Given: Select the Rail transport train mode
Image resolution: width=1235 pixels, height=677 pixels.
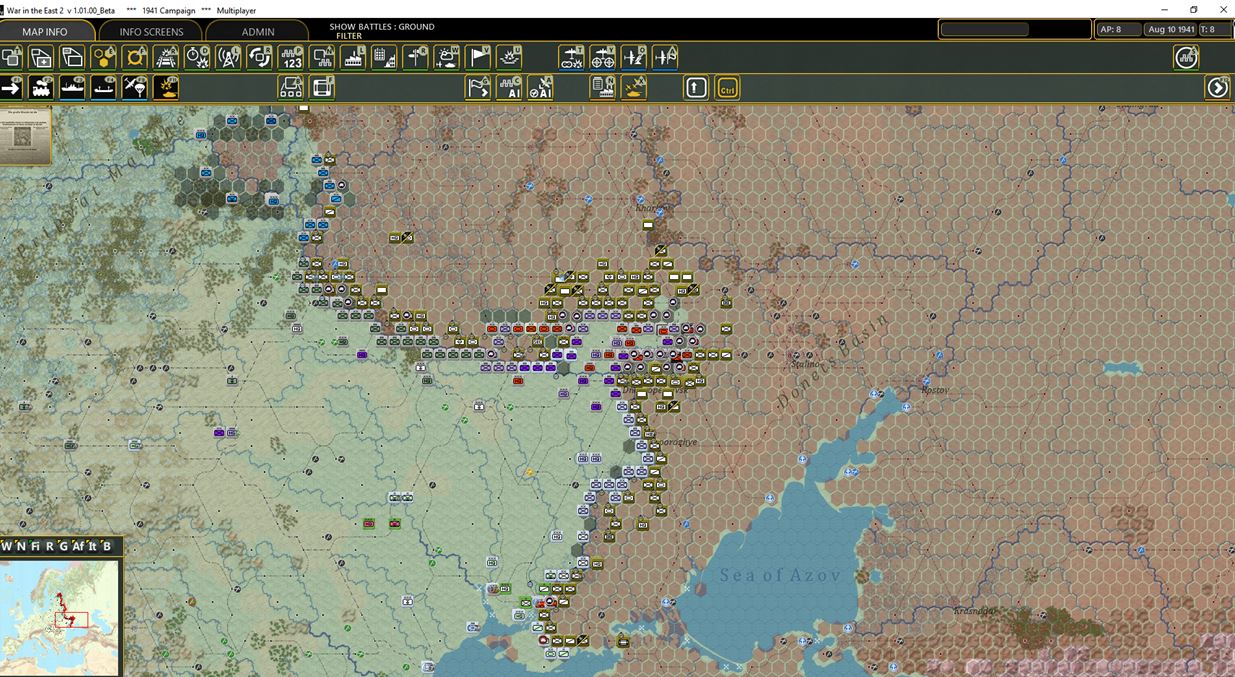Looking at the screenshot, I should (x=42, y=88).
